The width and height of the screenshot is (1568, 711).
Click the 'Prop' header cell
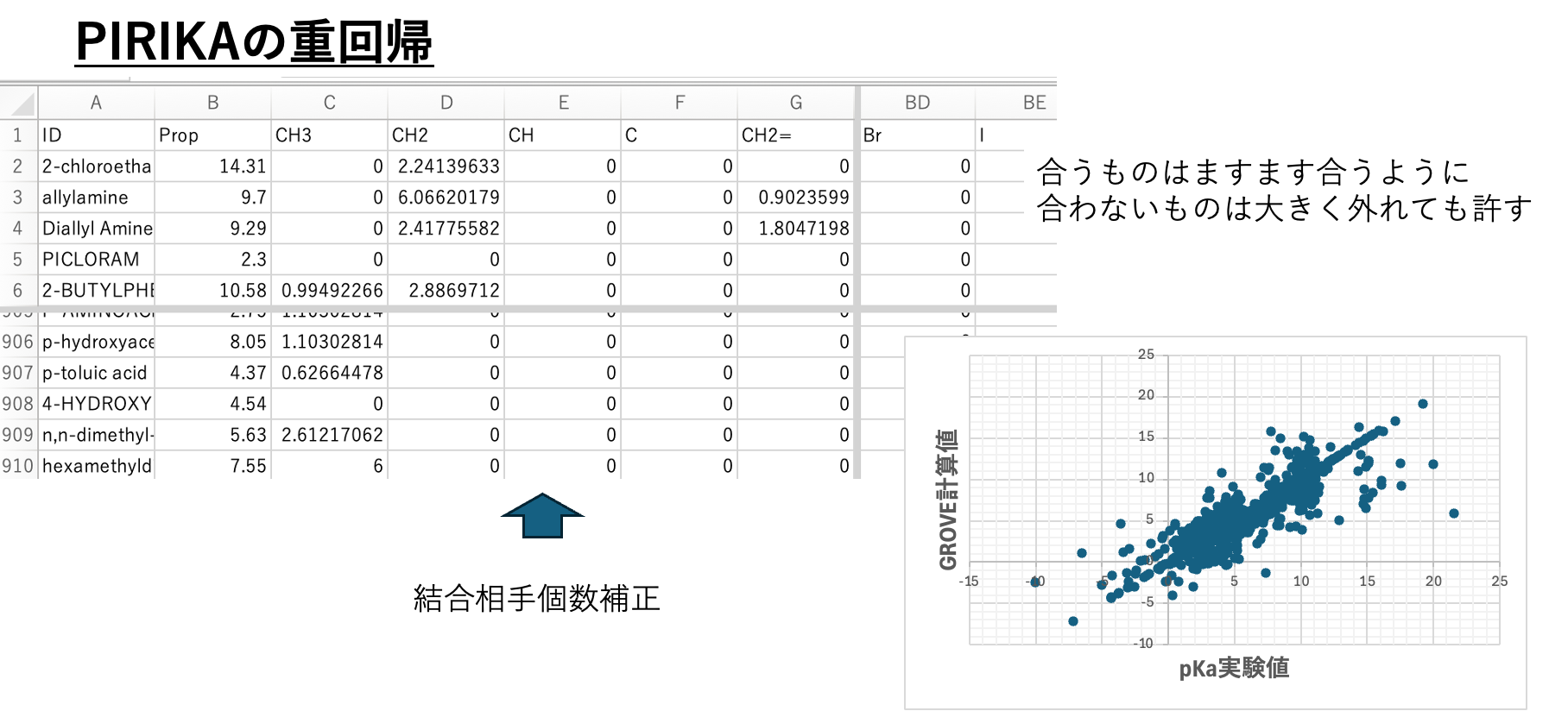point(212,135)
